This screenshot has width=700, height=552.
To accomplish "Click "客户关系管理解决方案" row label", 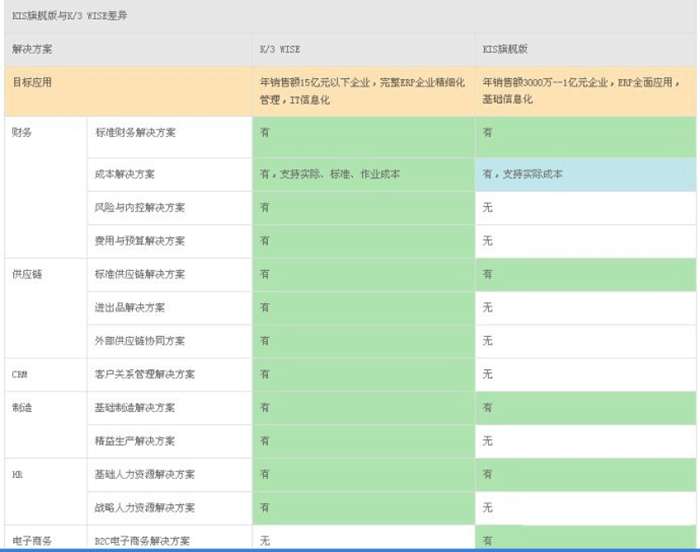I will point(145,374).
